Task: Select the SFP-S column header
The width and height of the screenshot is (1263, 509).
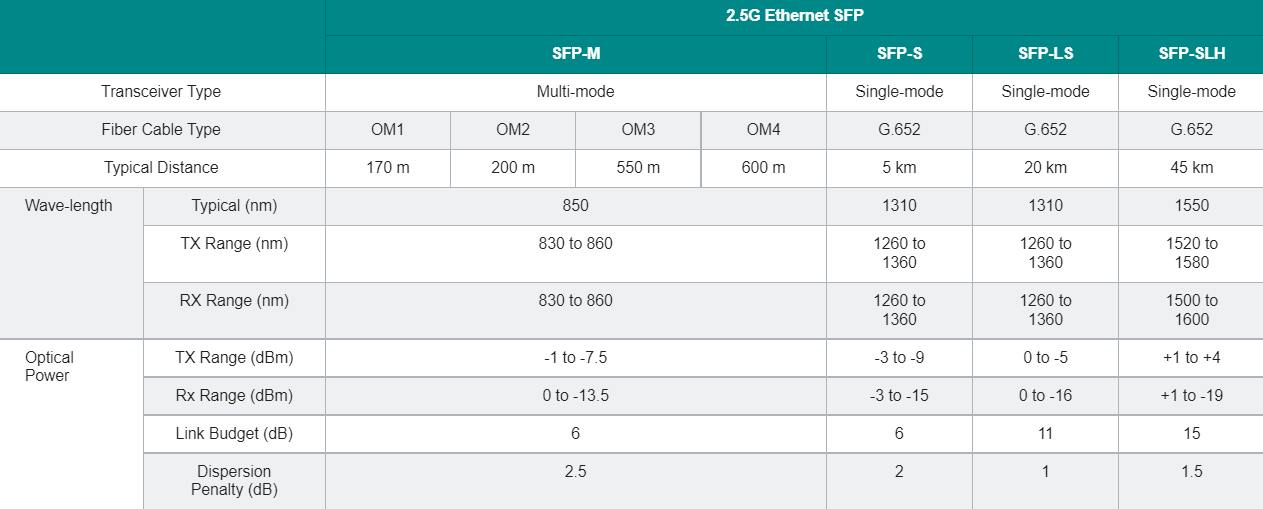Action: point(898,54)
